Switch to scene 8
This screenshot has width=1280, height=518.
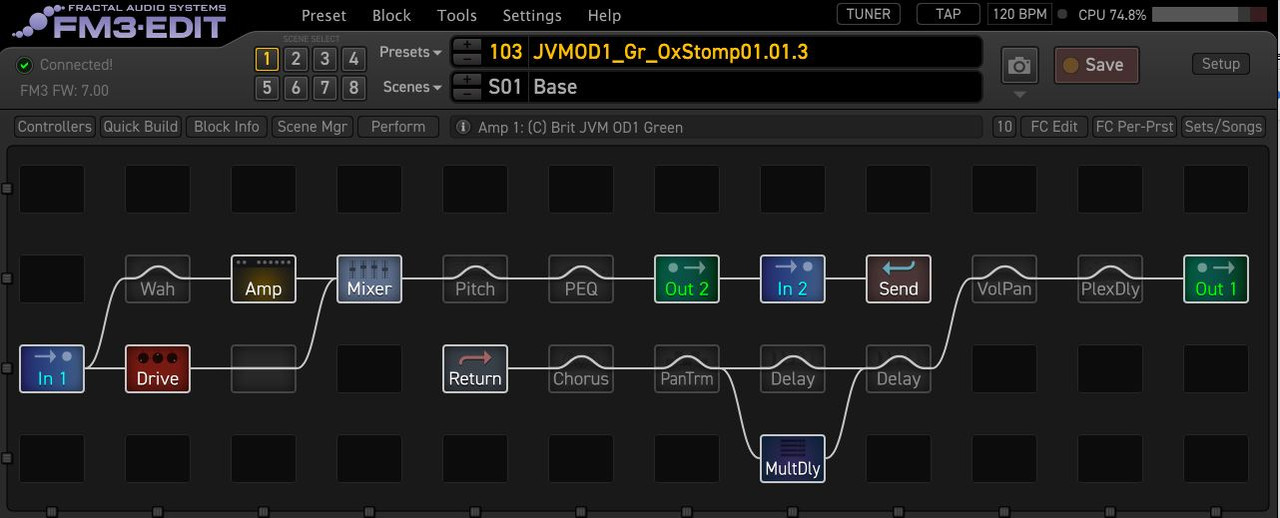click(353, 88)
